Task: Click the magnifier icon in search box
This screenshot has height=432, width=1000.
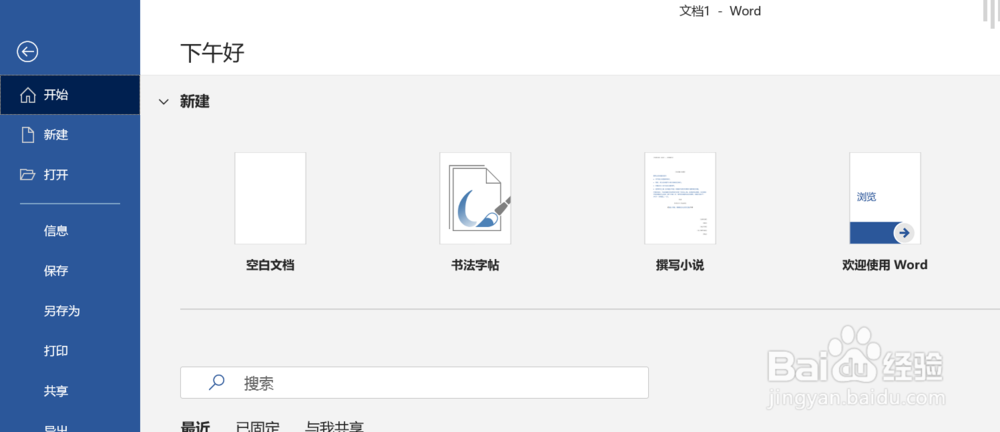Action: pyautogui.click(x=217, y=382)
